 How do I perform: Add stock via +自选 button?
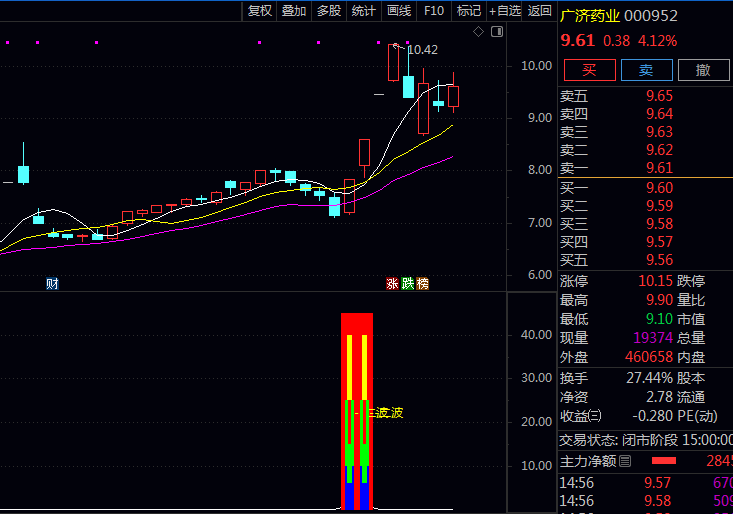(x=505, y=11)
